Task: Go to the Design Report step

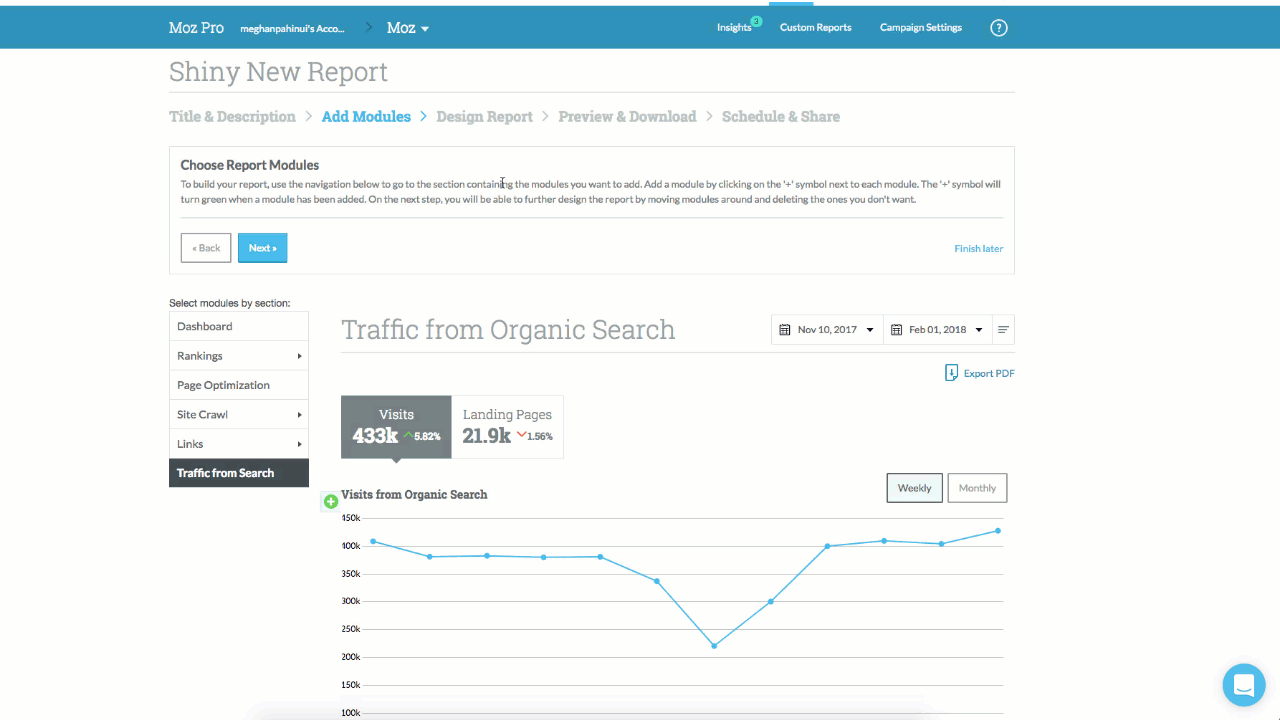Action: point(484,117)
